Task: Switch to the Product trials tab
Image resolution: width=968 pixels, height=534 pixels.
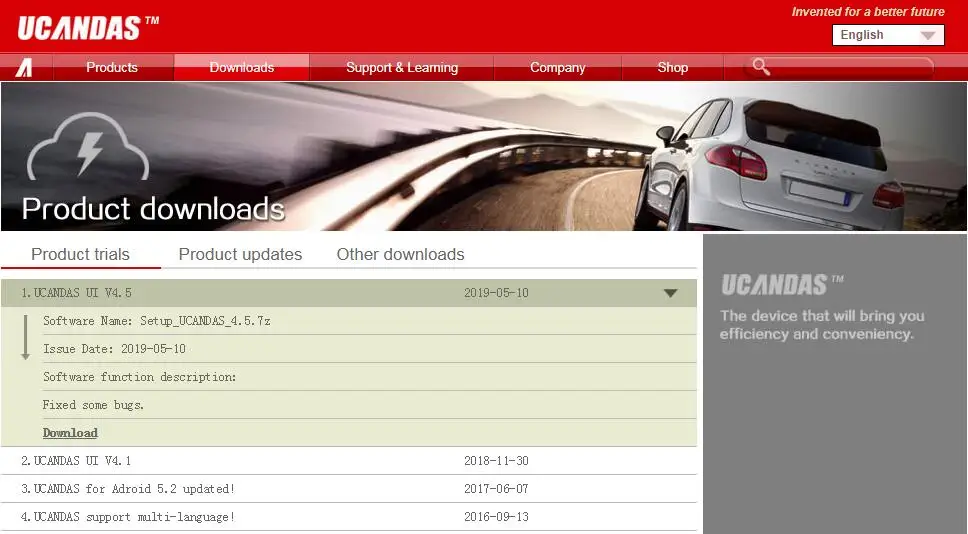Action: (x=80, y=254)
